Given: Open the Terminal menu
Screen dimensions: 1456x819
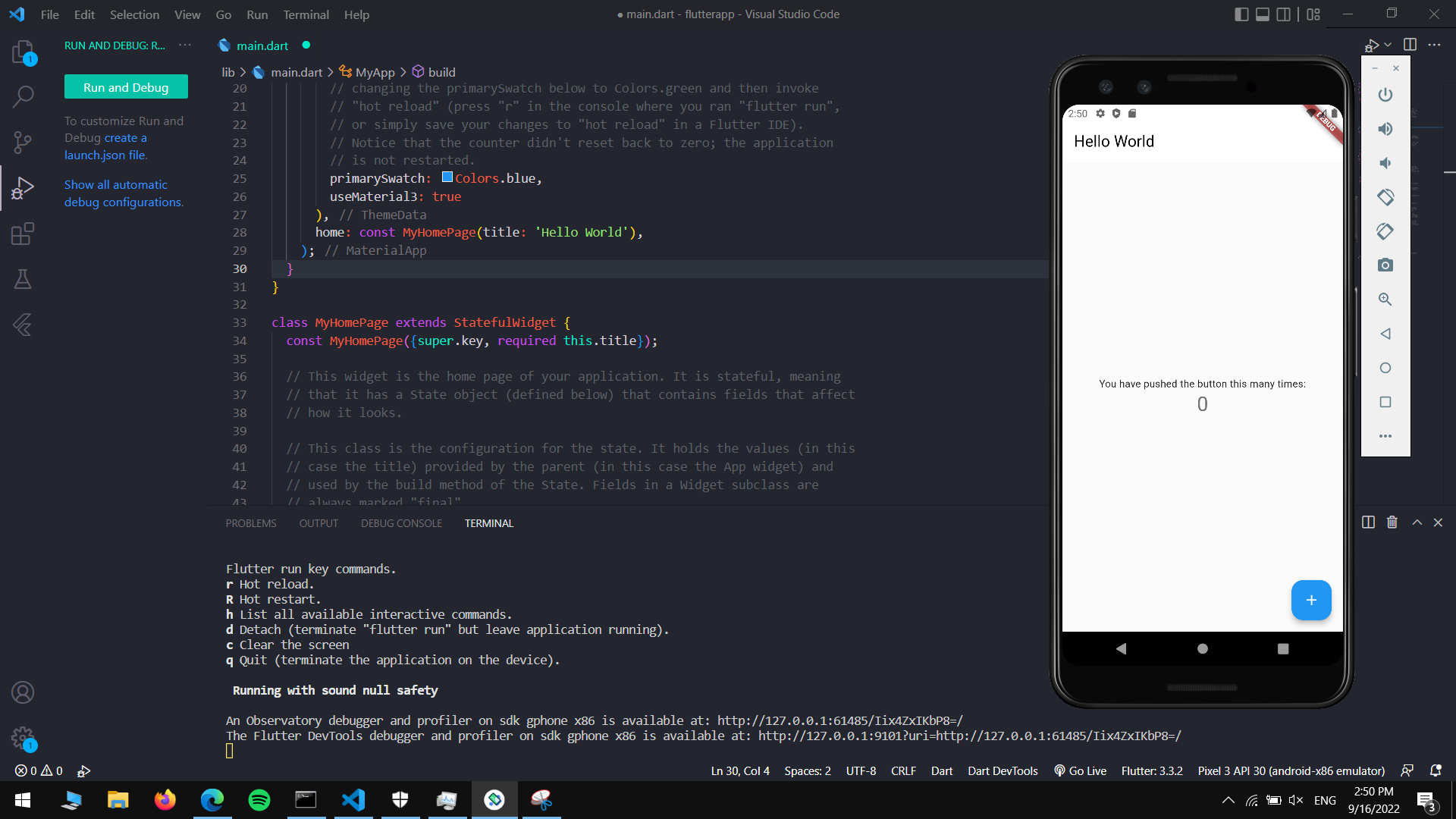Looking at the screenshot, I should (306, 14).
